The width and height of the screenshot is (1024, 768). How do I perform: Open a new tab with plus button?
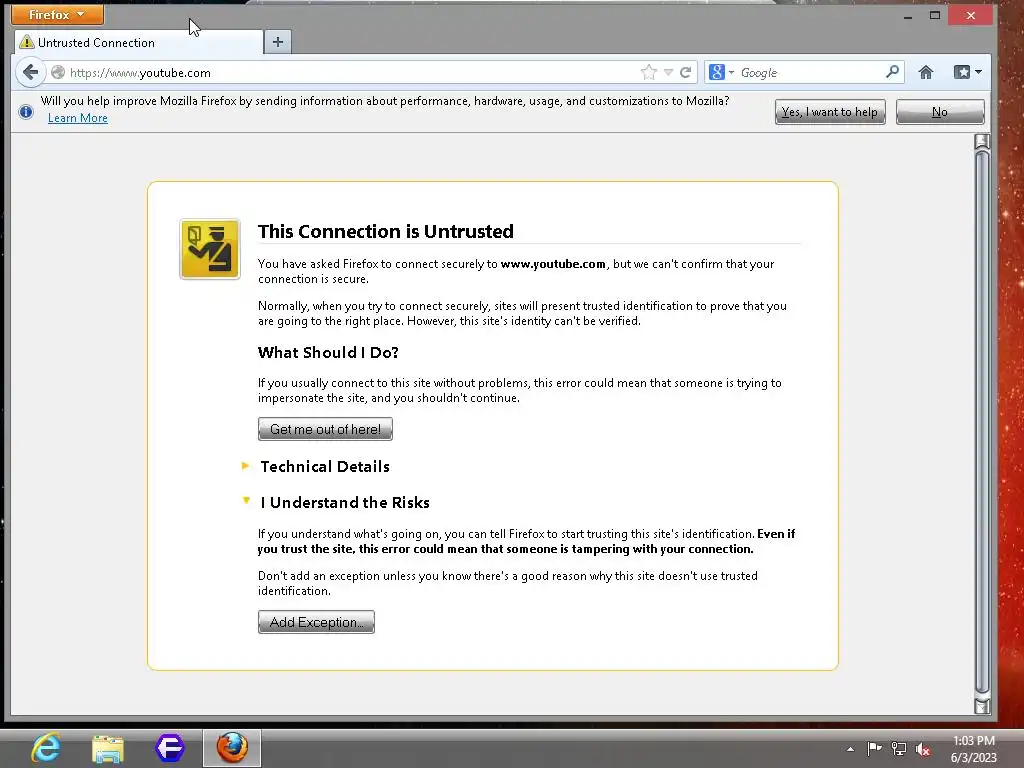tap(278, 42)
